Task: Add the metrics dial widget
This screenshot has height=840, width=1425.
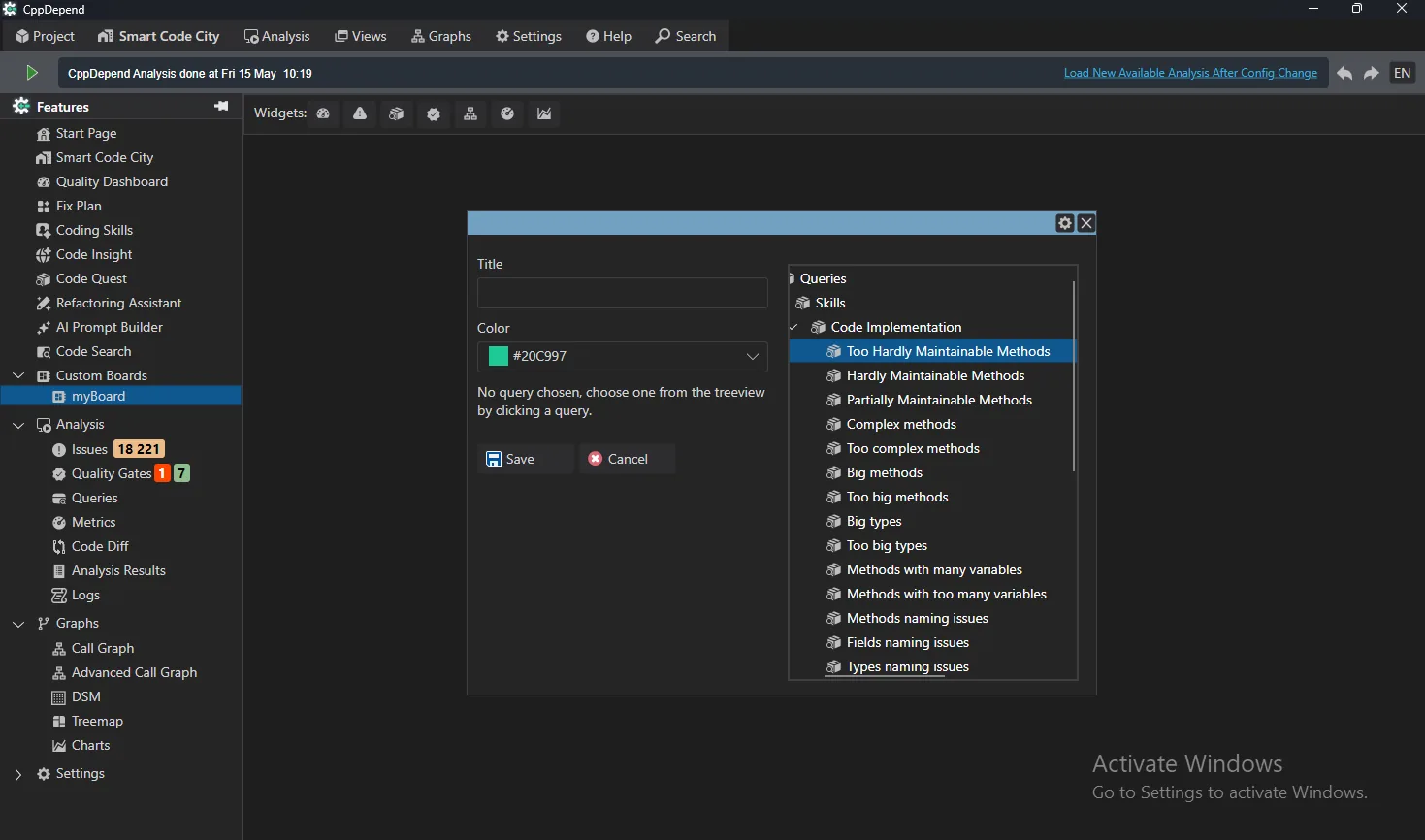Action: coord(507,113)
